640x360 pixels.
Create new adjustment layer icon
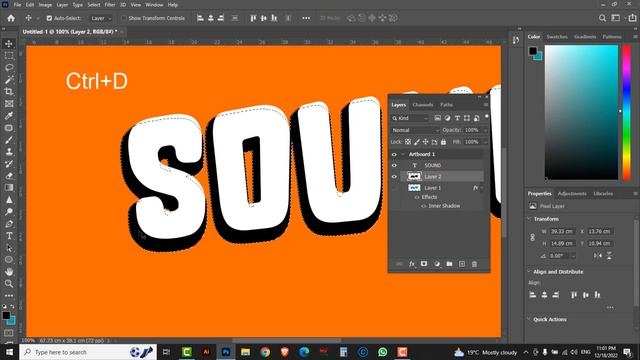coord(437,264)
